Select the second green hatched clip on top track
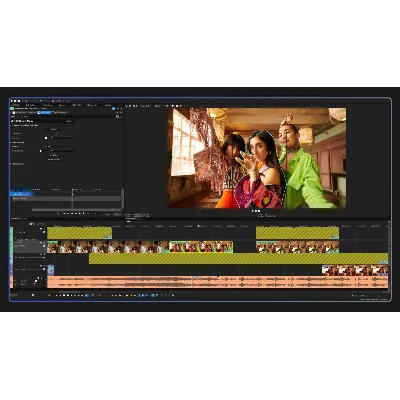This screenshot has height=400, width=400. pos(297,233)
